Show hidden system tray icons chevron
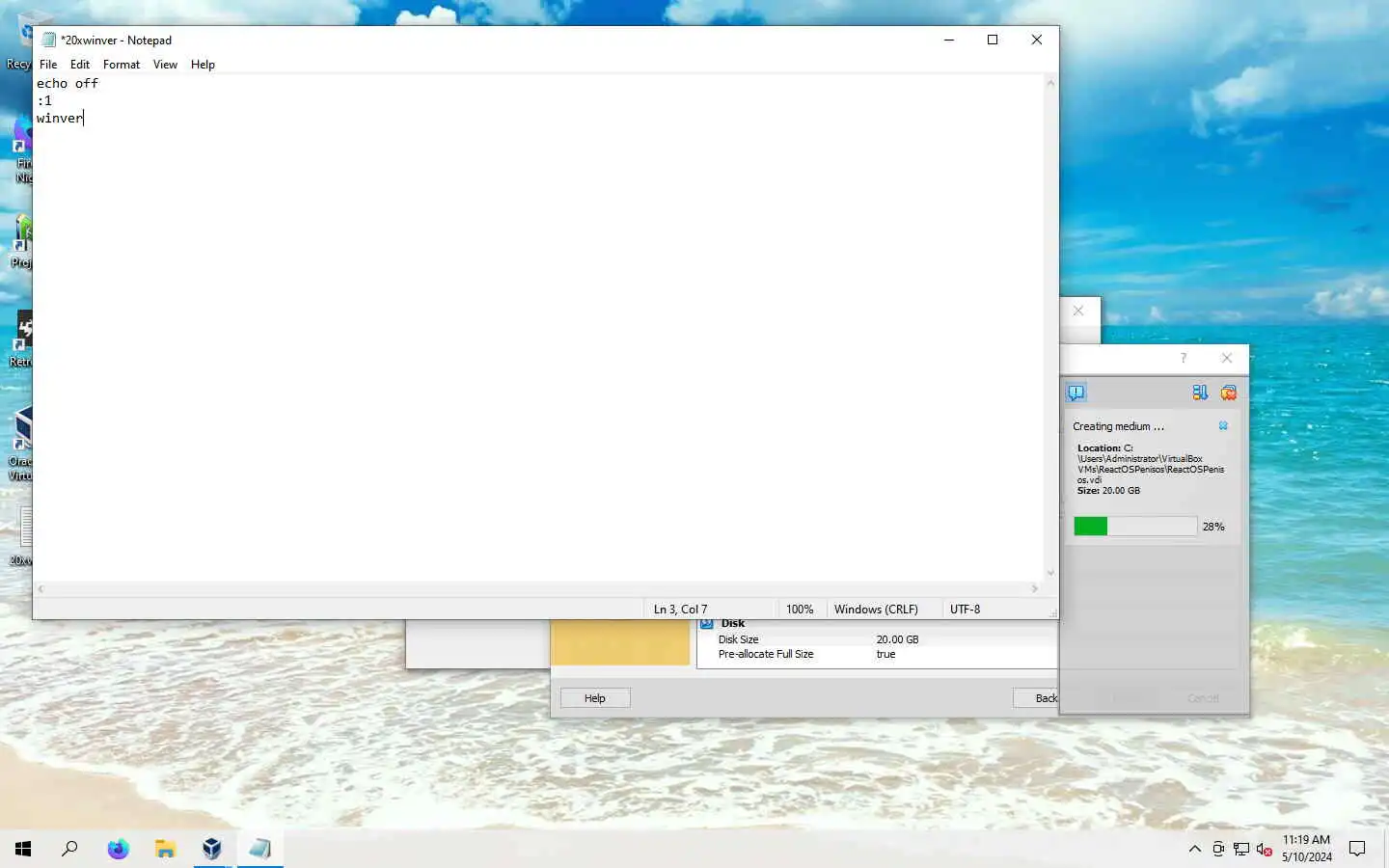Screen dimensions: 1389x868 [x=1195, y=849]
